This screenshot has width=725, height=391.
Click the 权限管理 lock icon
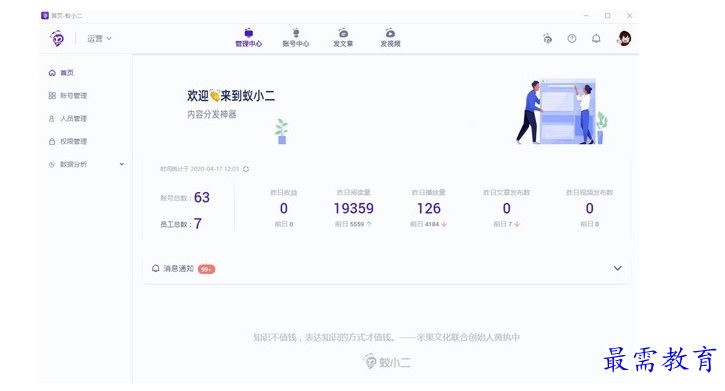tap(52, 141)
